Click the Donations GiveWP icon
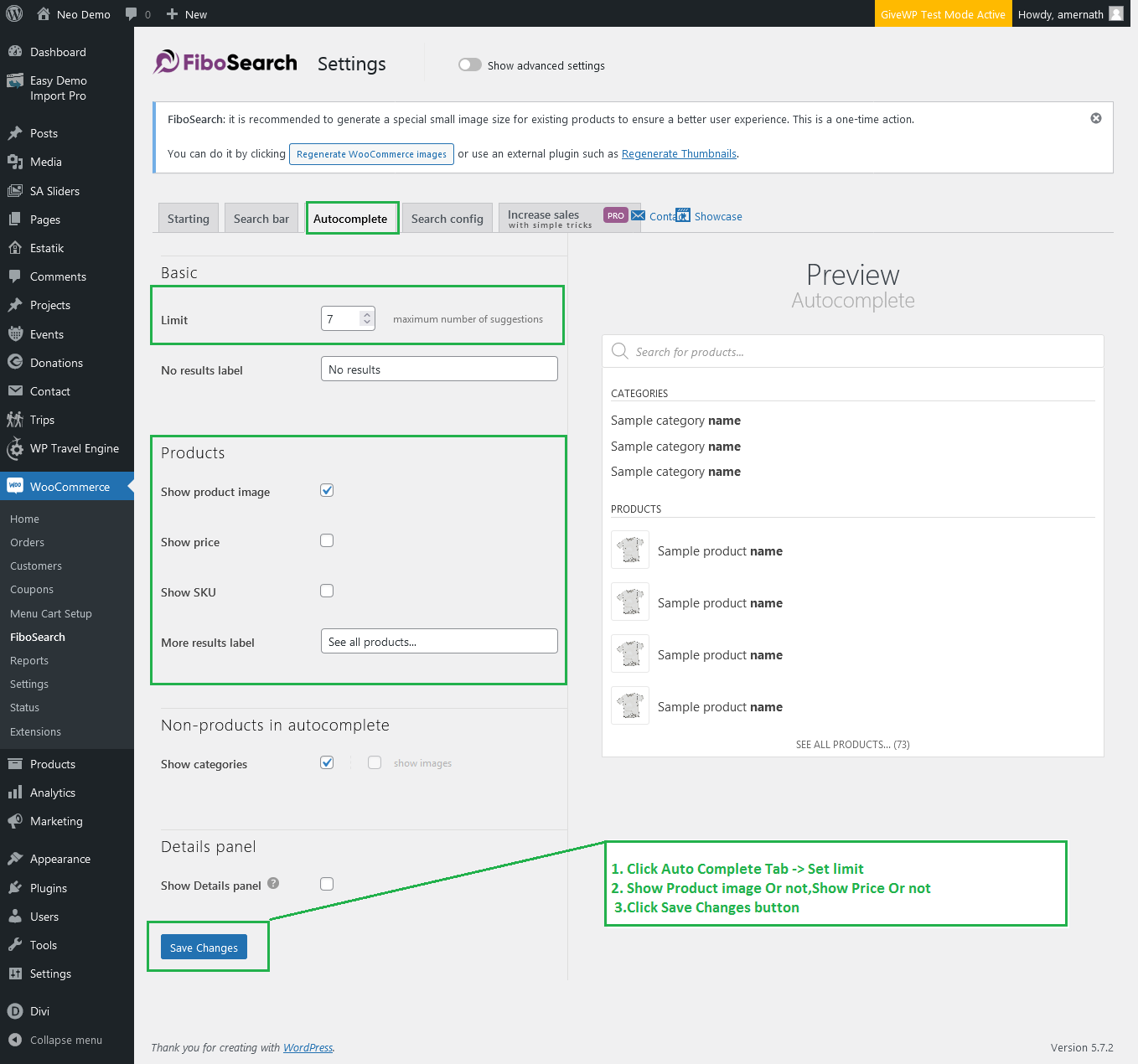1138x1064 pixels. [15, 363]
